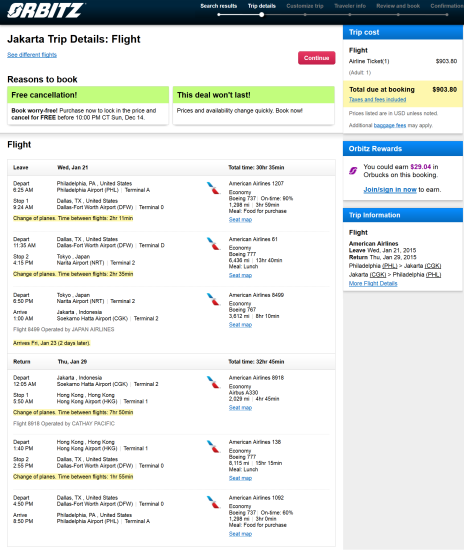Click airline logo for flight 8918

pos(213,382)
